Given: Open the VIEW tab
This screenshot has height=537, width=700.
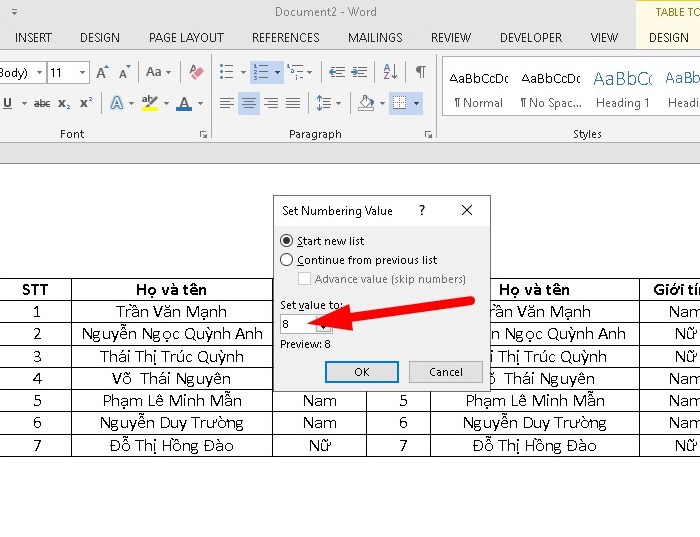Looking at the screenshot, I should [604, 37].
